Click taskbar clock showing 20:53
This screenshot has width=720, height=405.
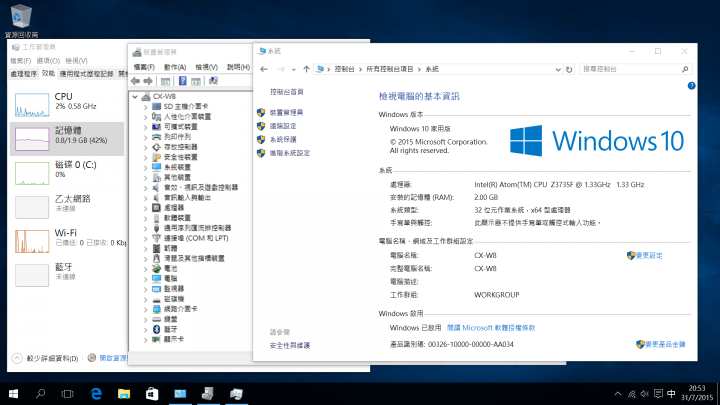pos(697,394)
